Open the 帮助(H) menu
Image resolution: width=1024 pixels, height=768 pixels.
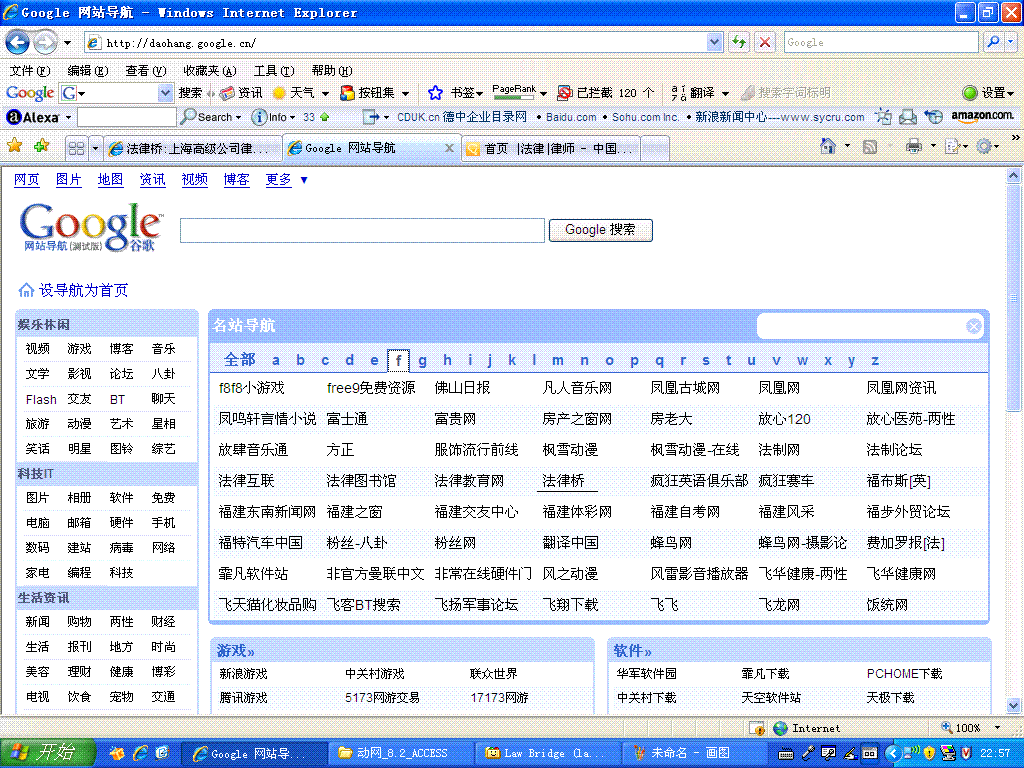click(332, 71)
